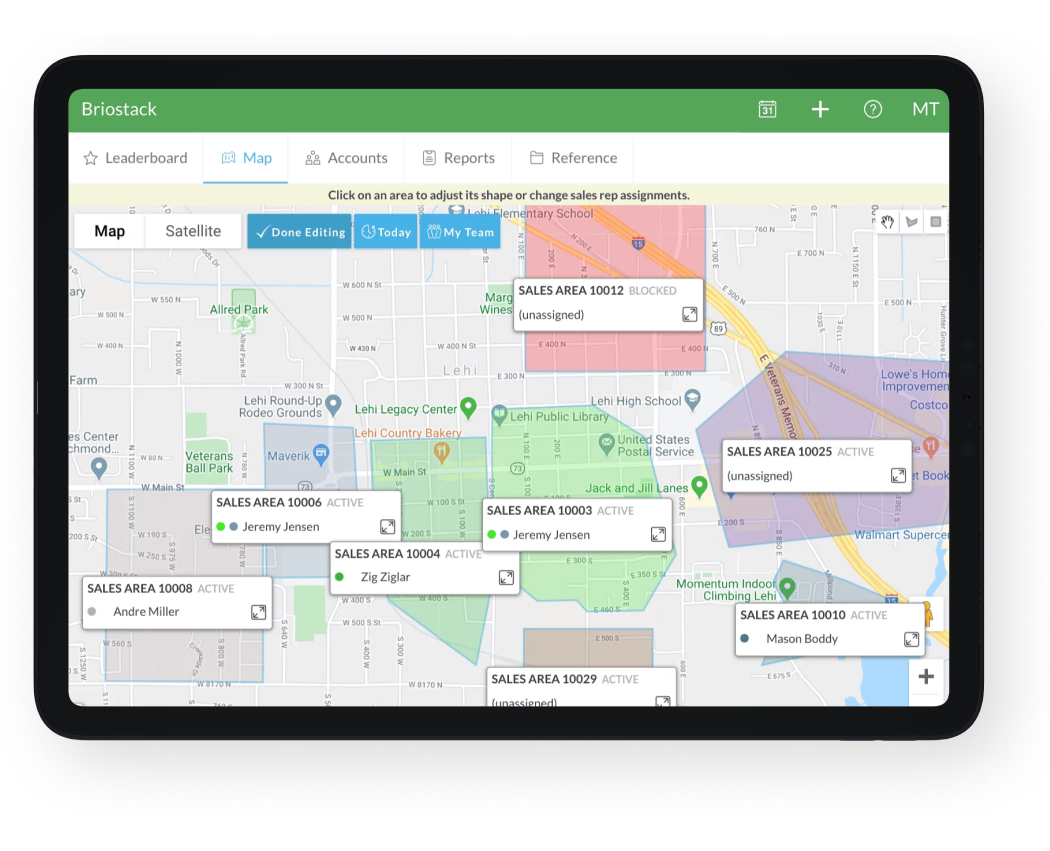This screenshot has width=1050, height=851.
Task: Click the SALES AREA 10029 title
Action: 544,679
